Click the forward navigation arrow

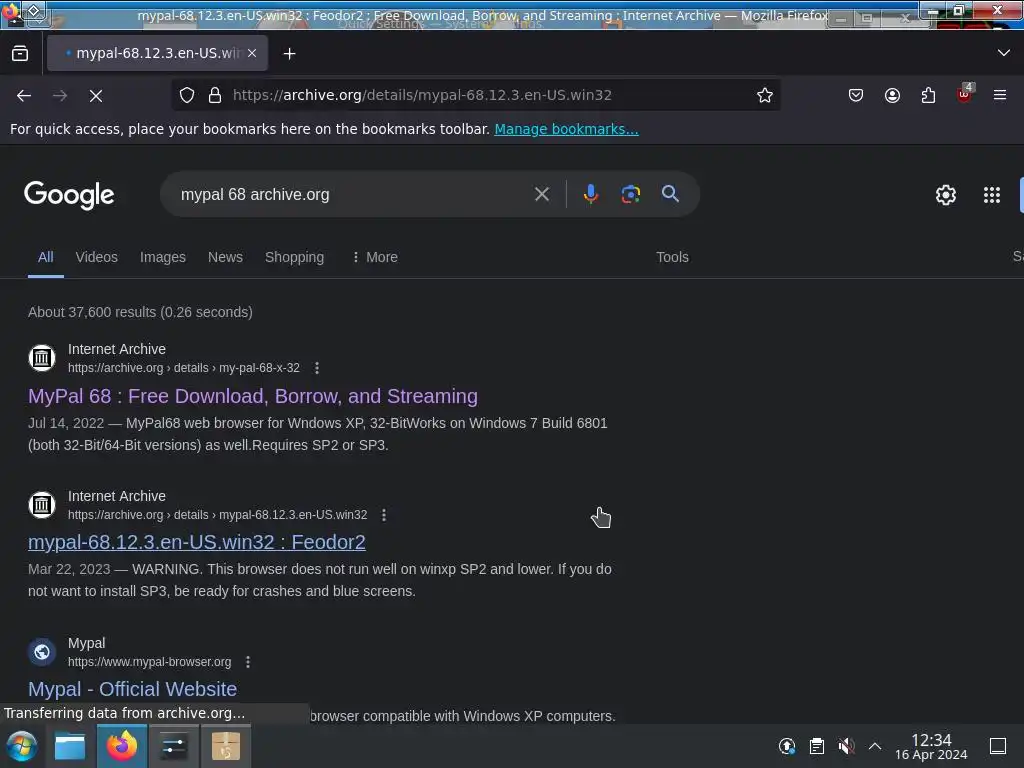[60, 96]
